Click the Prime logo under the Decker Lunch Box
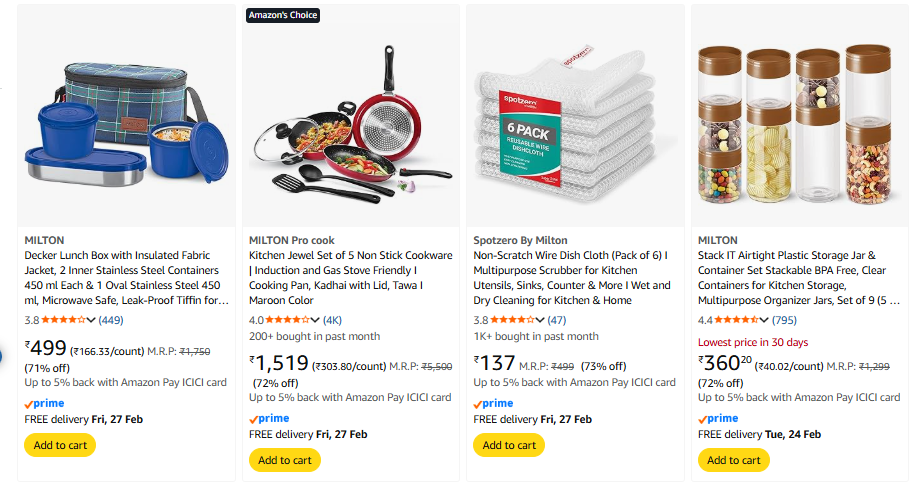The width and height of the screenshot is (910, 487). (41, 403)
